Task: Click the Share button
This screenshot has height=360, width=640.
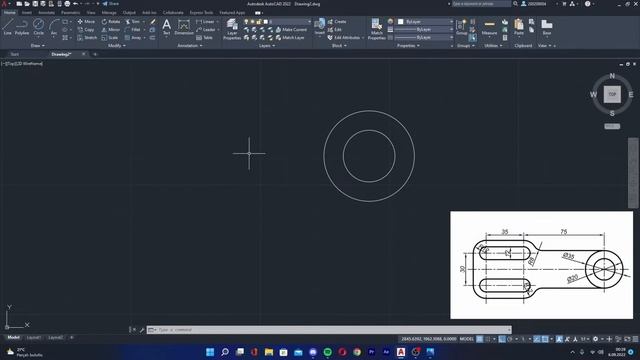Action: pos(110,4)
